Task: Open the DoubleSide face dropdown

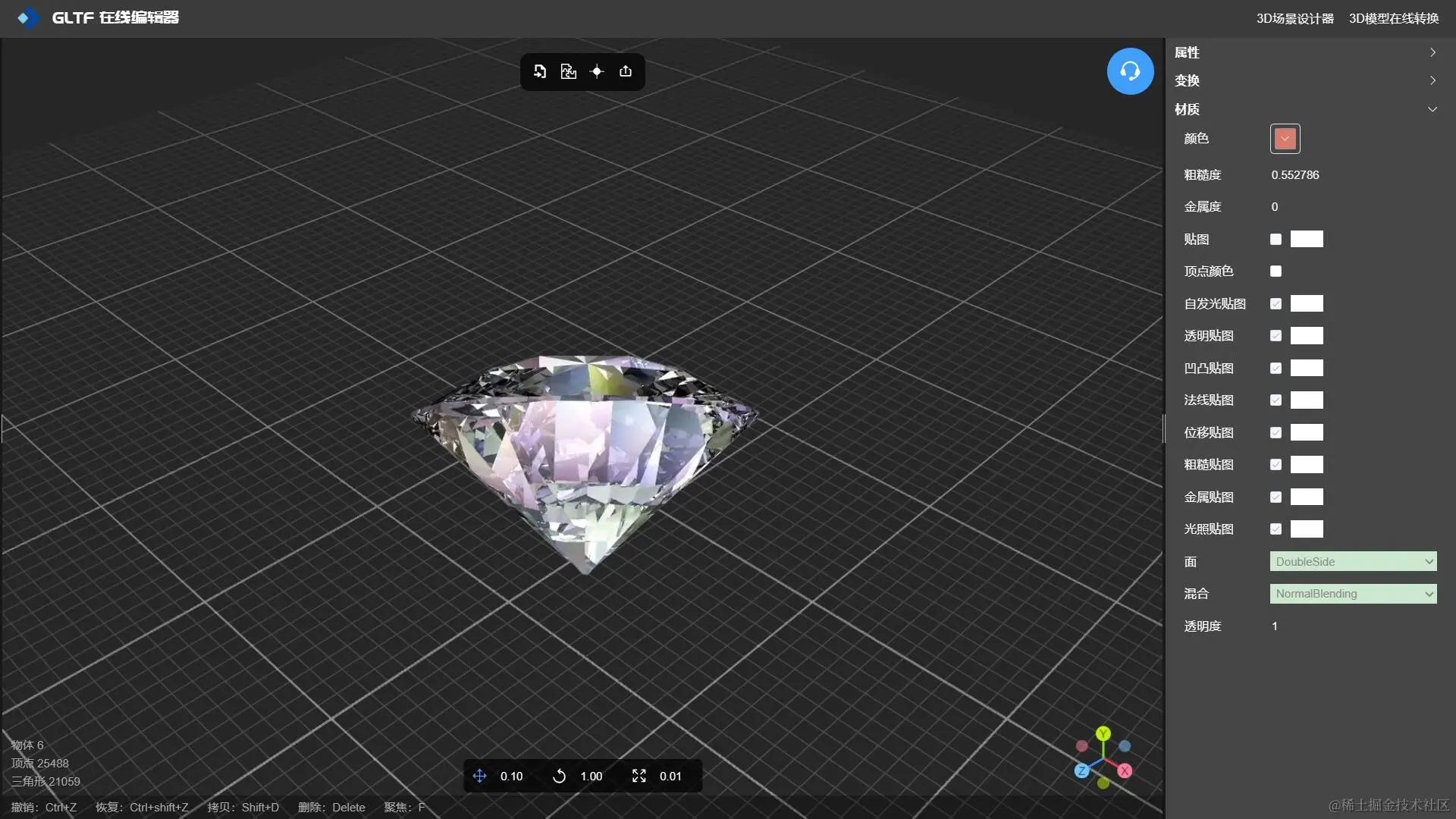Action: point(1353,562)
